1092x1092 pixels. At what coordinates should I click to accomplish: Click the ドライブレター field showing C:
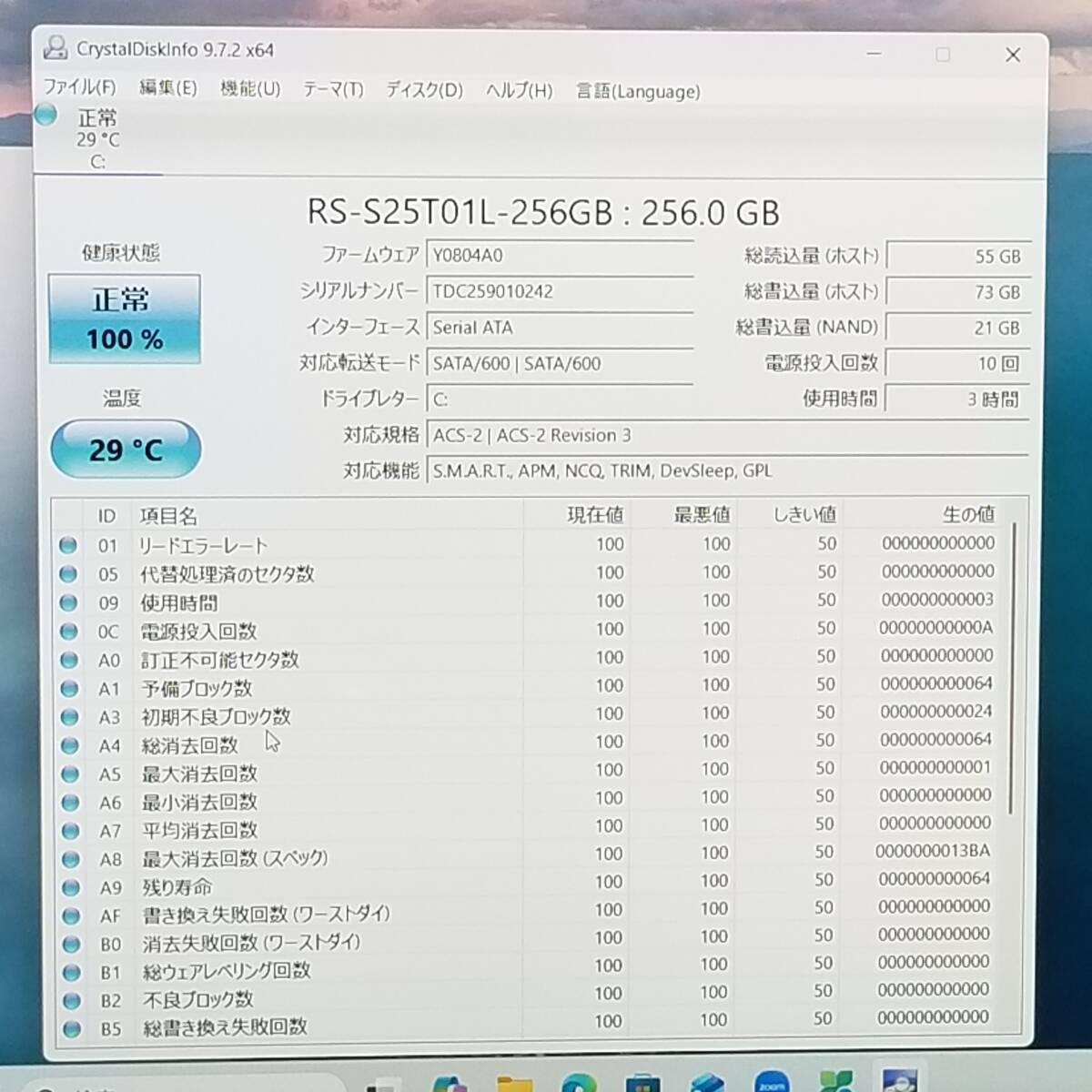click(x=560, y=399)
